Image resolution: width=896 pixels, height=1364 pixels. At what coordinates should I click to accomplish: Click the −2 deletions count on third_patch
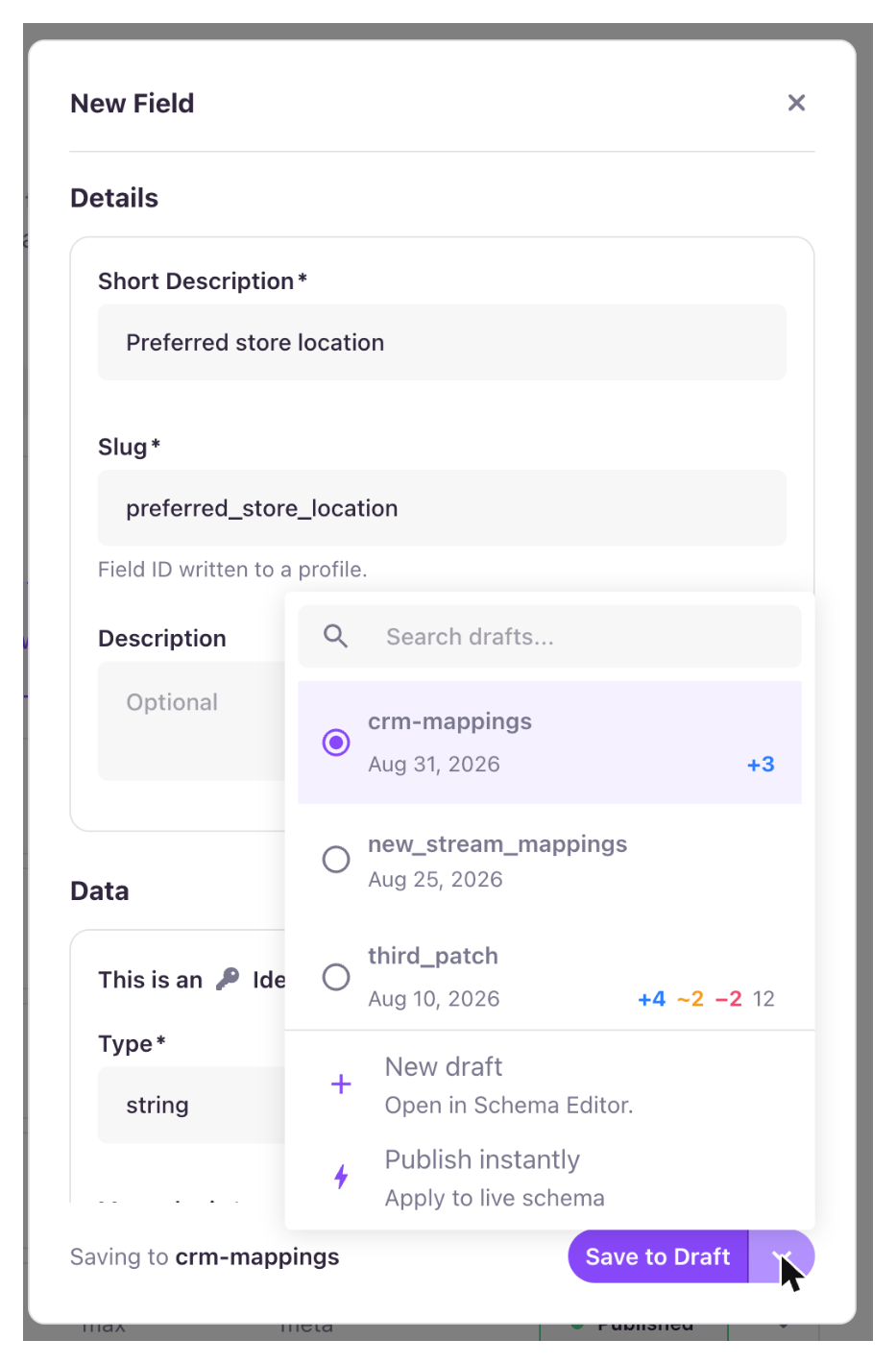point(729,999)
